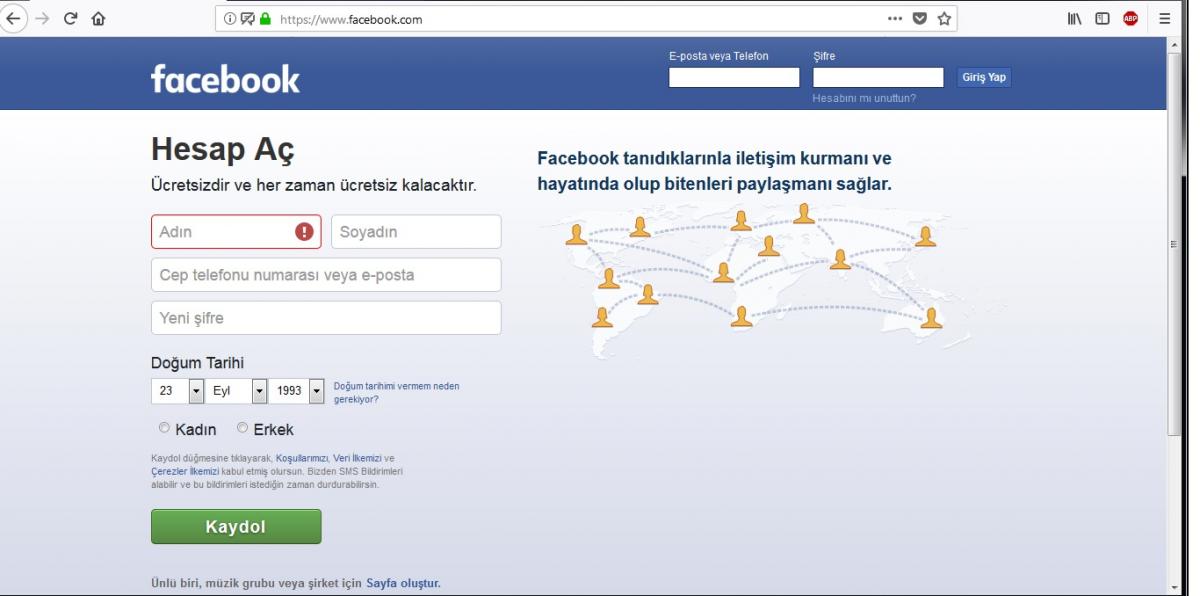The image size is (1200, 596).
Task: Click into the Adın first name field
Action: (x=236, y=232)
